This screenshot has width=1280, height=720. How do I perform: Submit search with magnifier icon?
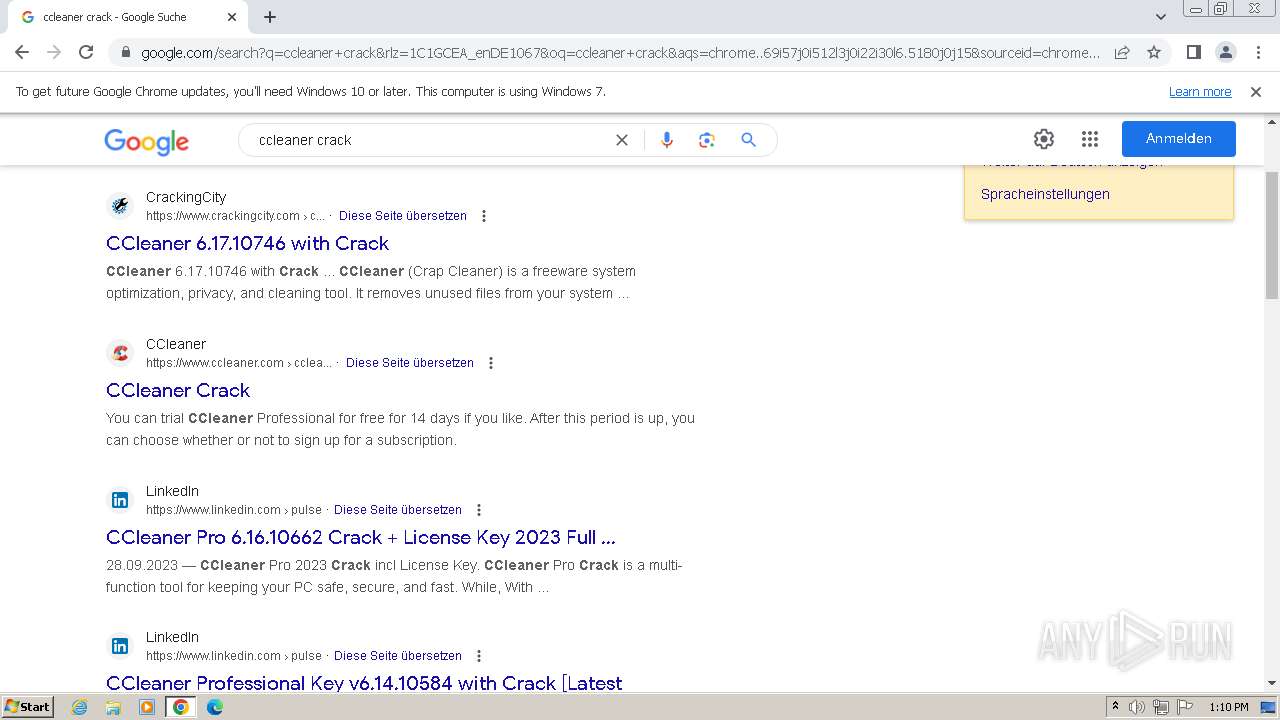[748, 140]
